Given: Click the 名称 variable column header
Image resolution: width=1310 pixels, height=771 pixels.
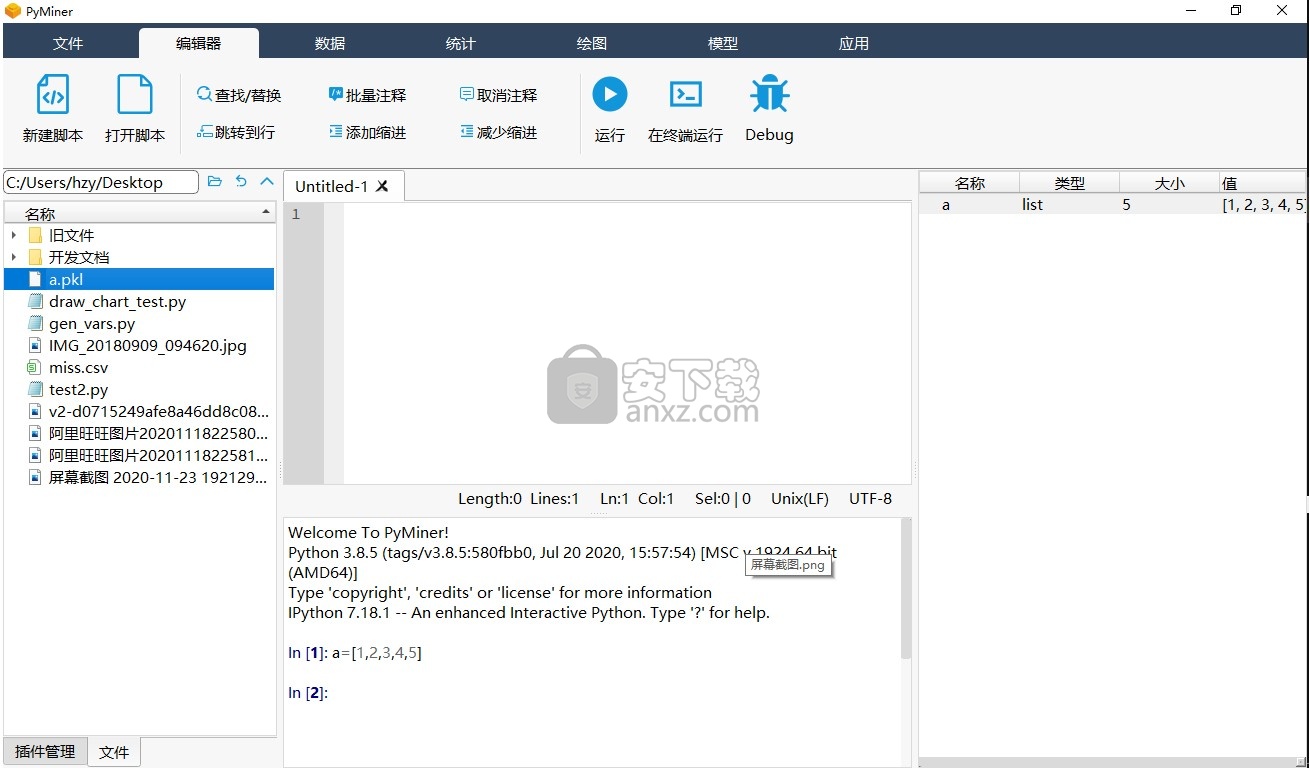Looking at the screenshot, I should pos(970,183).
